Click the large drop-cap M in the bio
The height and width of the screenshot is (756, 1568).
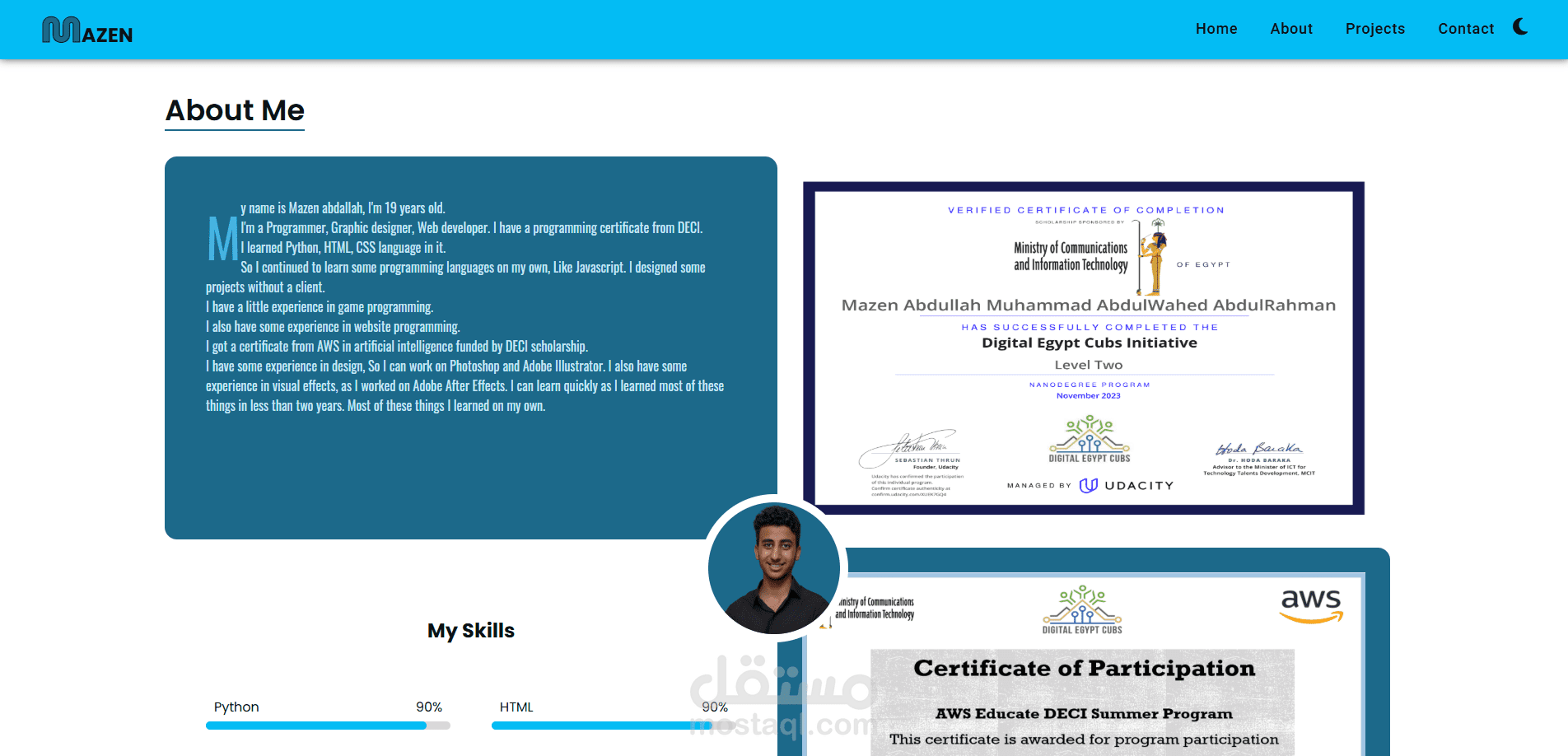click(x=222, y=240)
